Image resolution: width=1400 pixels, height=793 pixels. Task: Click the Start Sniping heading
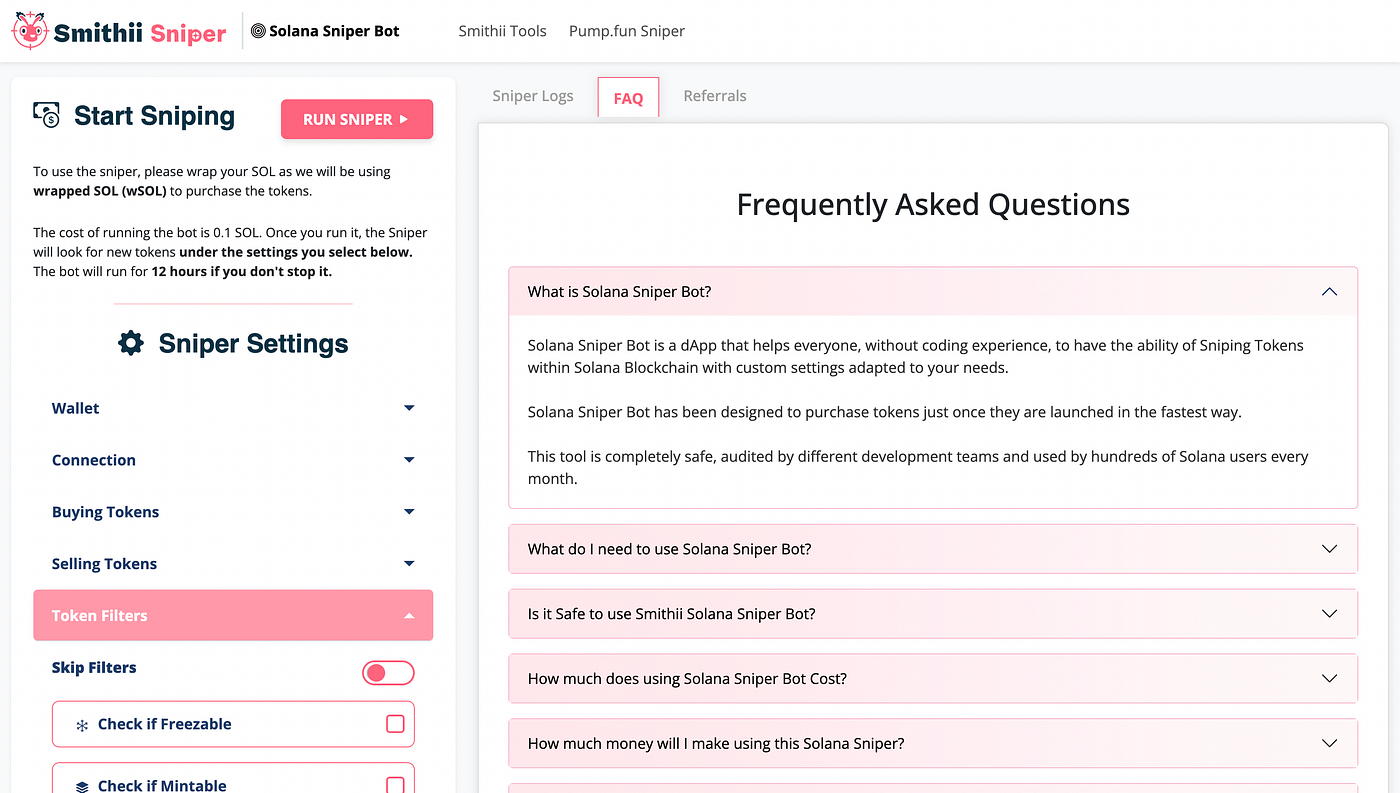(x=154, y=116)
